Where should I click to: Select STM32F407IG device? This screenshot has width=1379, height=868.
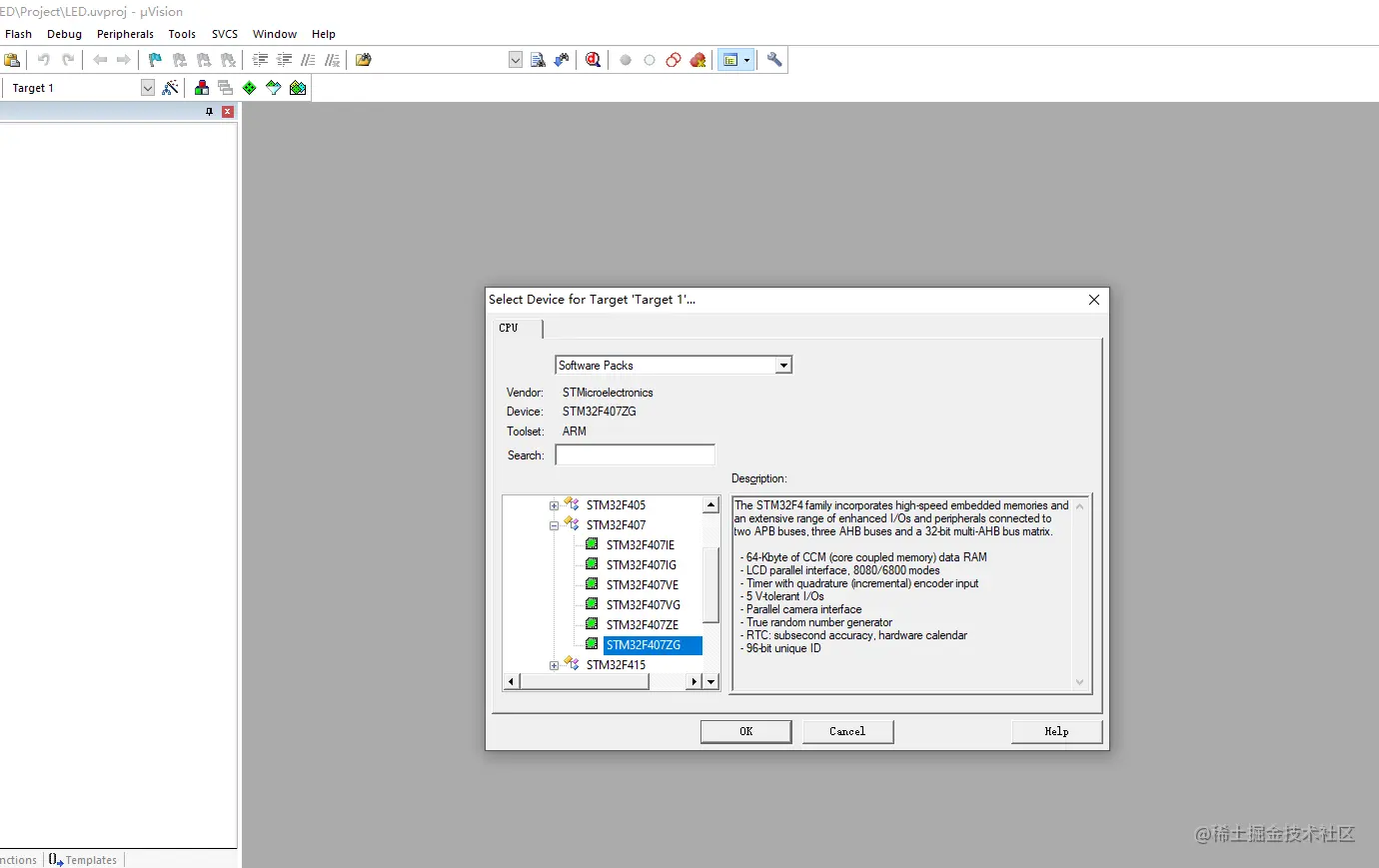point(642,565)
